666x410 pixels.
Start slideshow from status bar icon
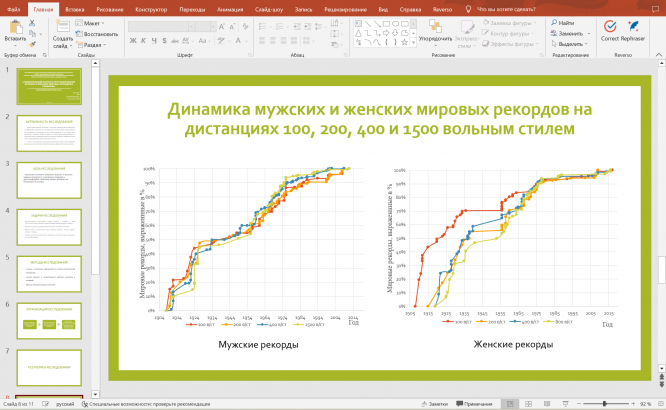click(x=565, y=404)
